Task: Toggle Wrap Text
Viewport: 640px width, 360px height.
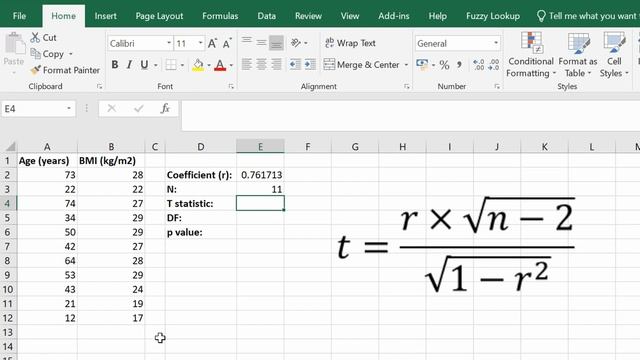Action: (350, 43)
